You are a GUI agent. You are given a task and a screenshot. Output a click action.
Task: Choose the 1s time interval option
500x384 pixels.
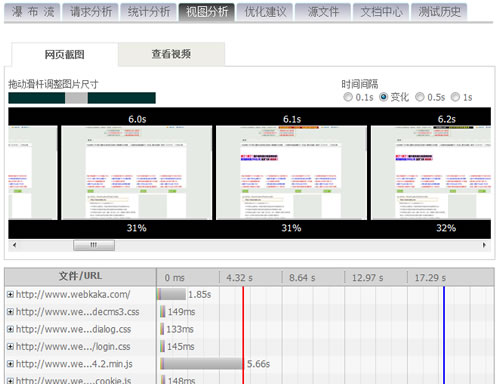(x=455, y=97)
